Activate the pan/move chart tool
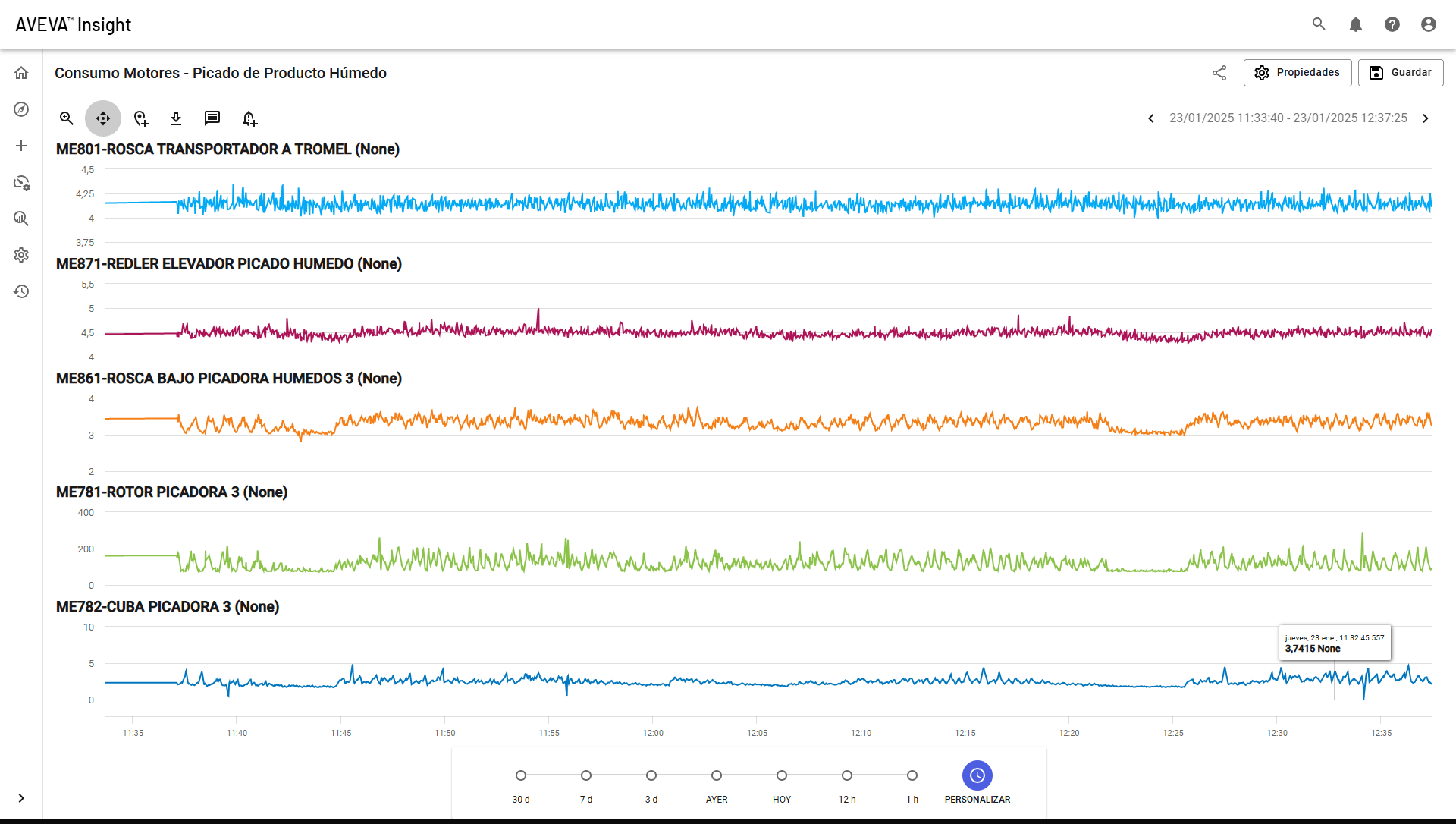The height and width of the screenshot is (824, 1456). coord(103,118)
